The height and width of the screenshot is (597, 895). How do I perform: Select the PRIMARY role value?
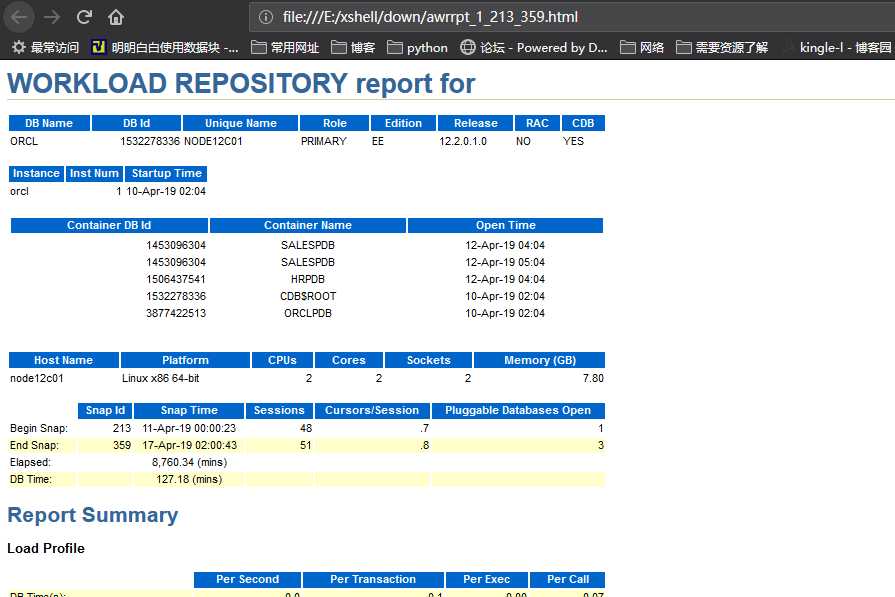(x=324, y=141)
